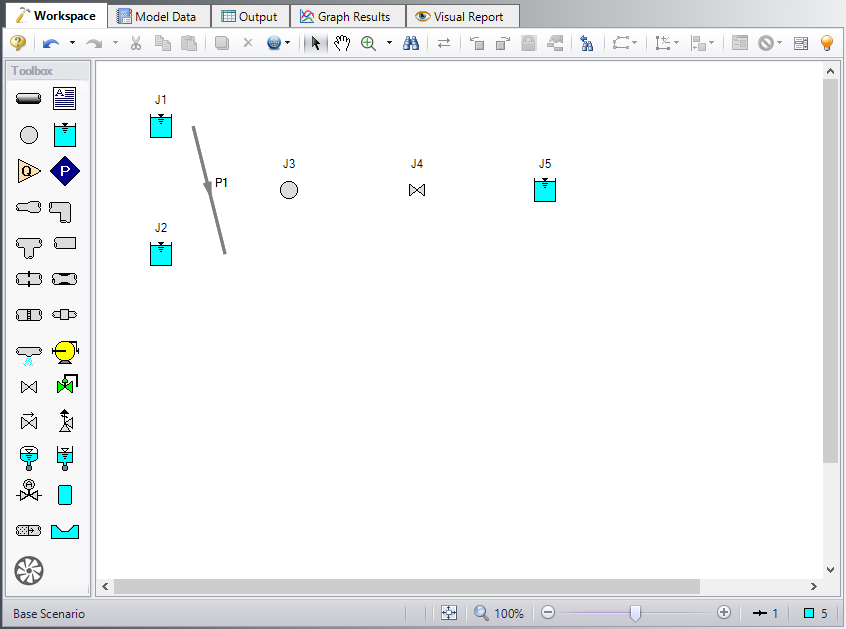Expand the globe icon dropdown
The image size is (846, 629).
coord(288,43)
